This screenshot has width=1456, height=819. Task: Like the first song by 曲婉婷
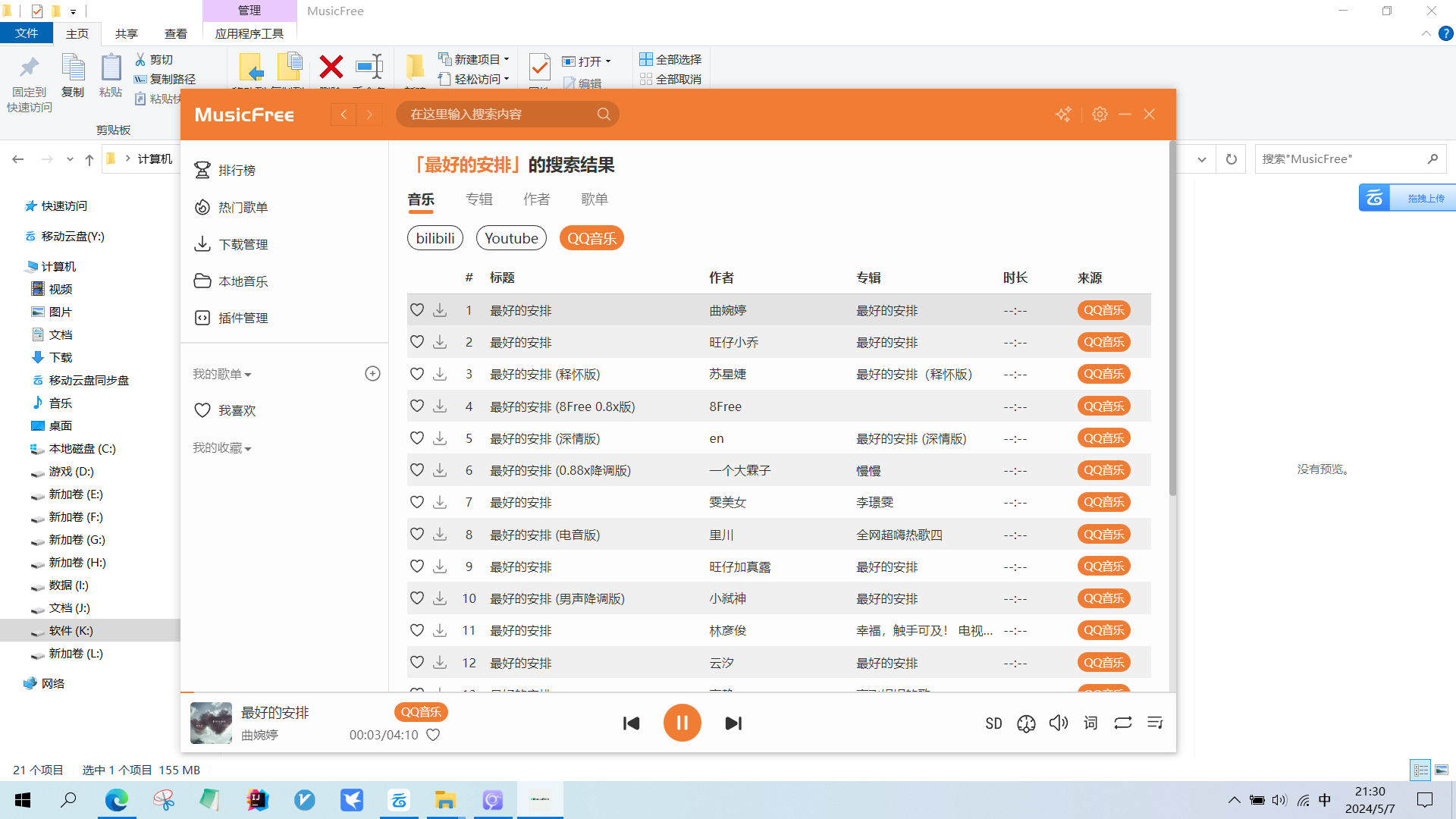pos(417,310)
